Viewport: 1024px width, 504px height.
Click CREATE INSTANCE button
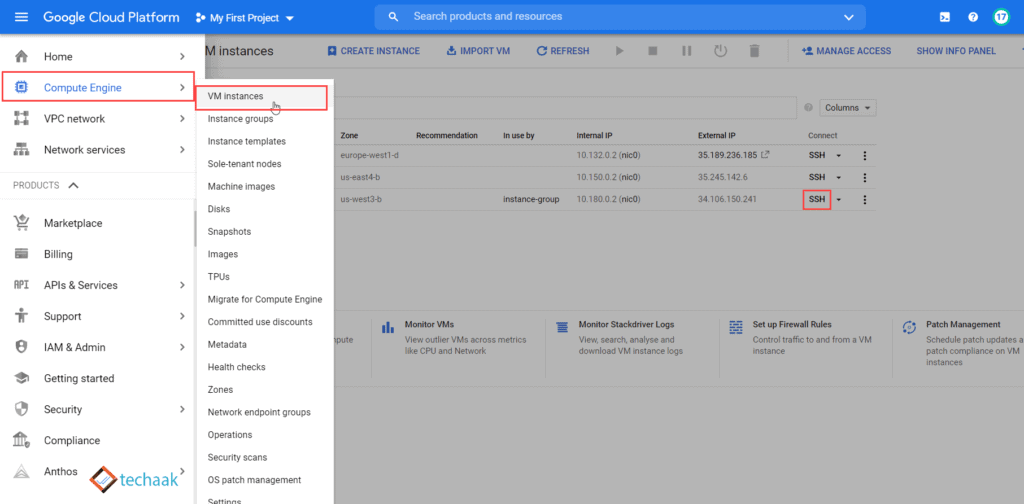pos(374,51)
